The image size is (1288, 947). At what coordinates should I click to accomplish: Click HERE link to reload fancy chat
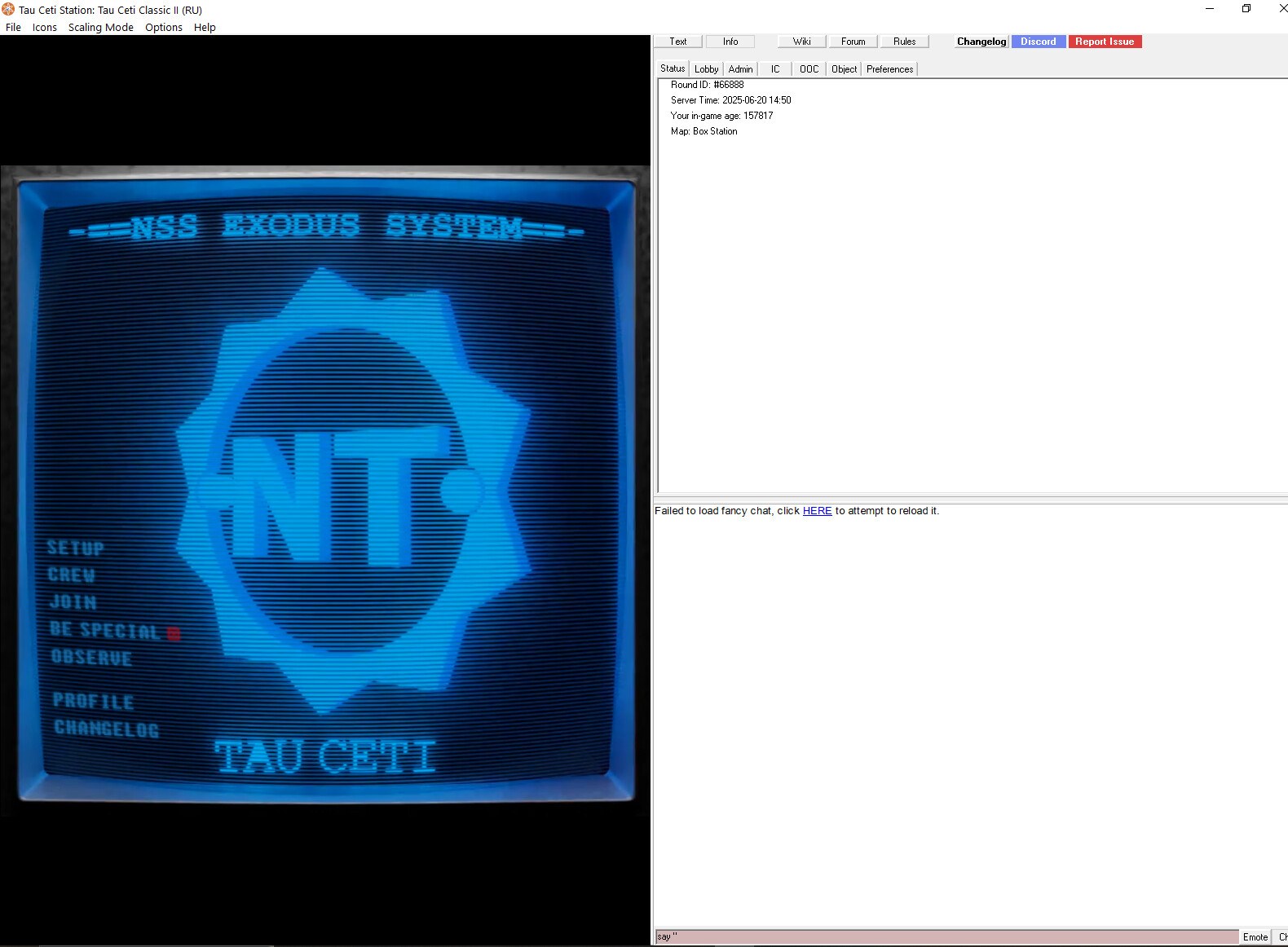[817, 511]
